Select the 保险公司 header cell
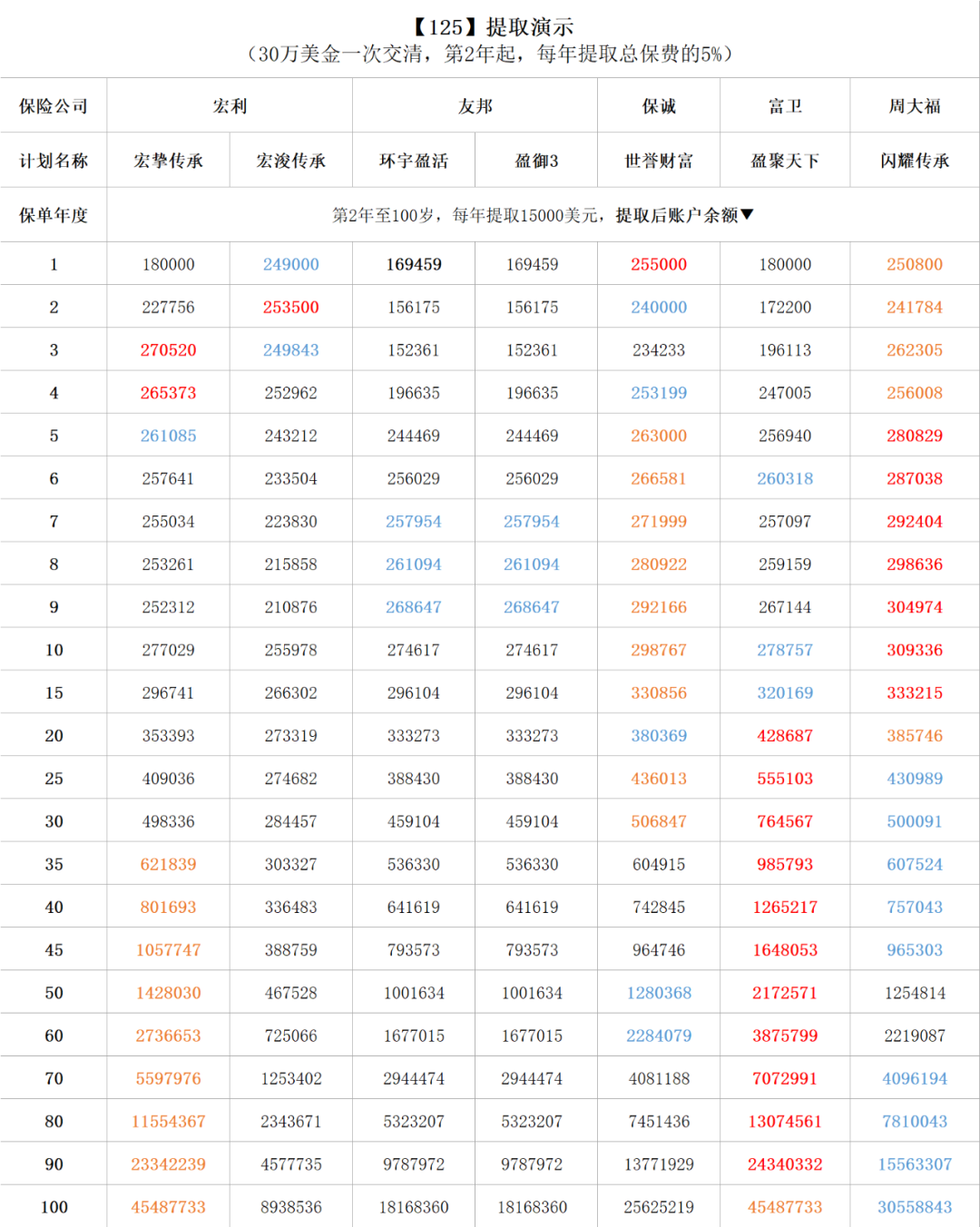This screenshot has width=980, height=1227. click(x=54, y=106)
